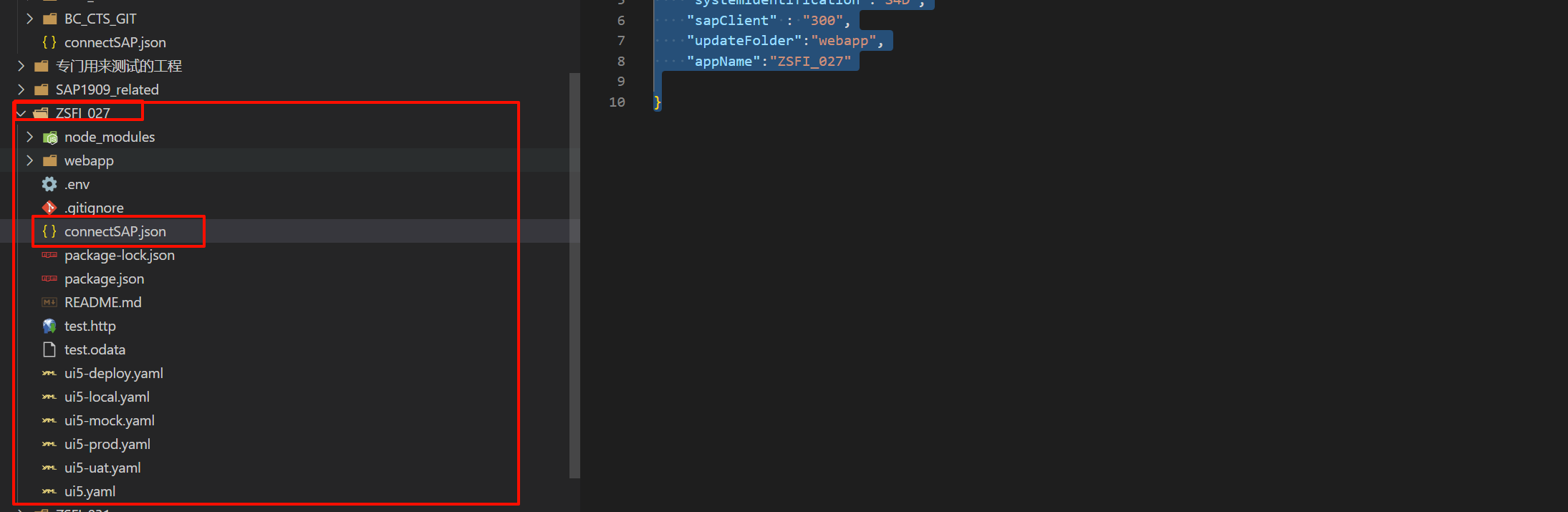Click the closing brace on line 10
Viewport: 1568px width, 512px height.
(657, 102)
